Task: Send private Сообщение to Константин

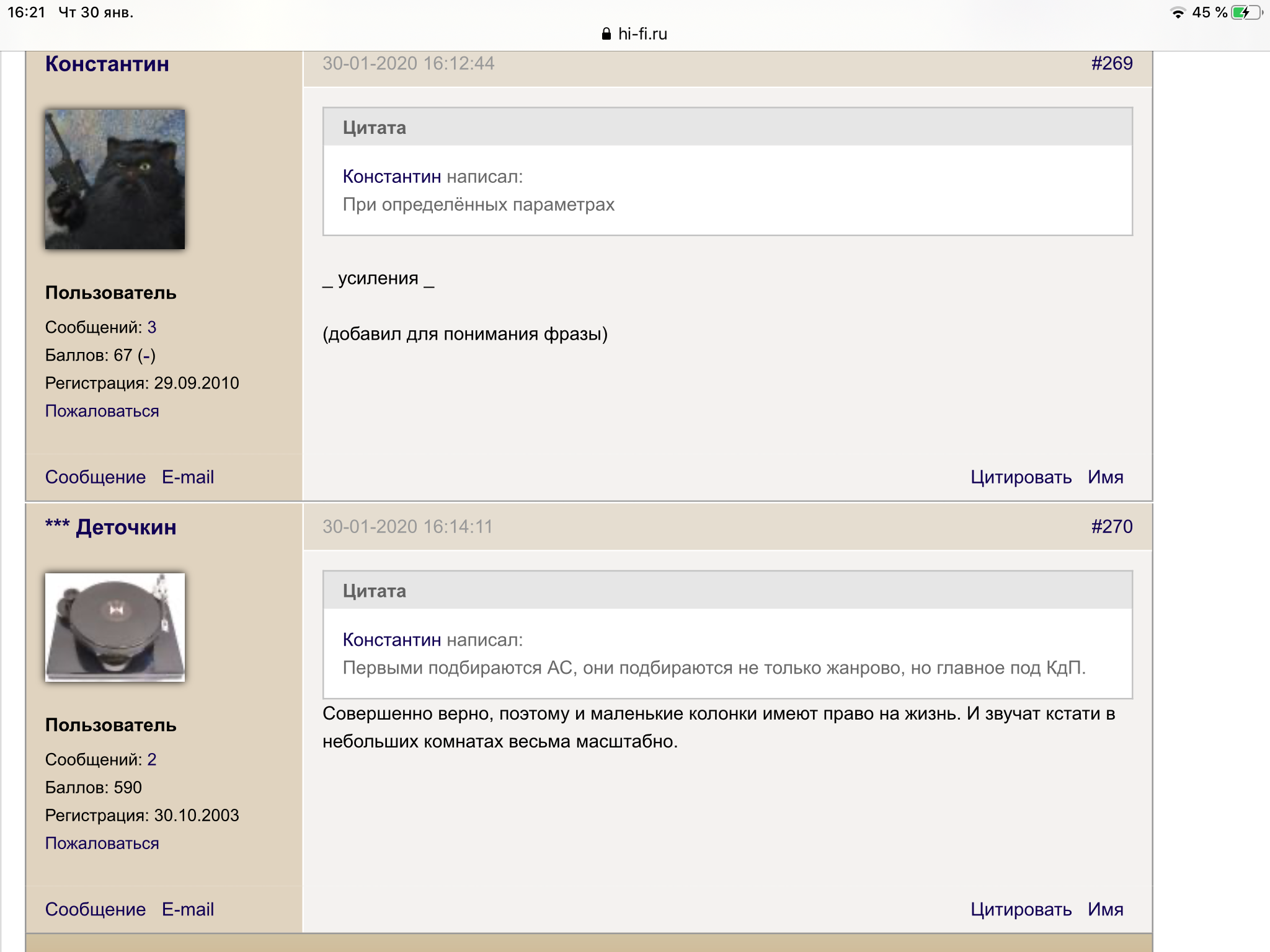Action: pyautogui.click(x=95, y=477)
